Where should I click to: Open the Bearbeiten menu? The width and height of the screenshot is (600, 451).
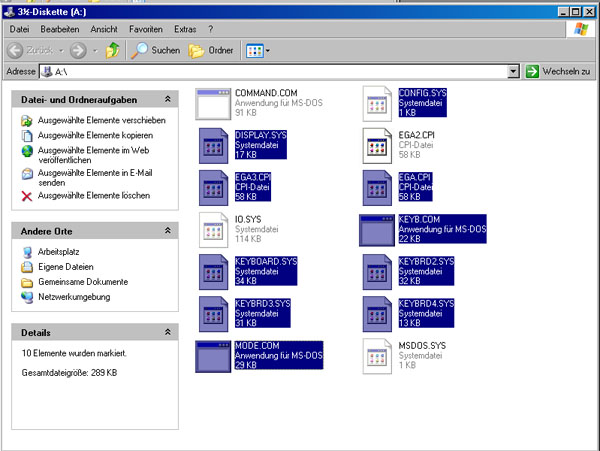[x=60, y=29]
